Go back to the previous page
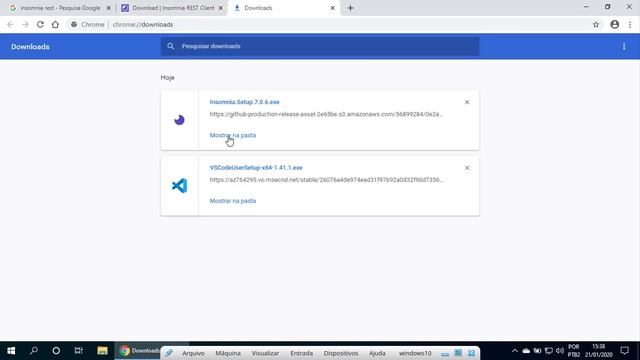Viewport: 640px width, 360px height. [x=10, y=24]
